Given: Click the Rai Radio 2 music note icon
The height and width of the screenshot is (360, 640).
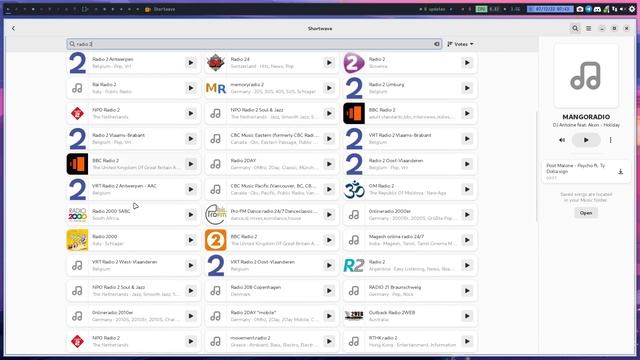Looking at the screenshot, I should 77,88.
